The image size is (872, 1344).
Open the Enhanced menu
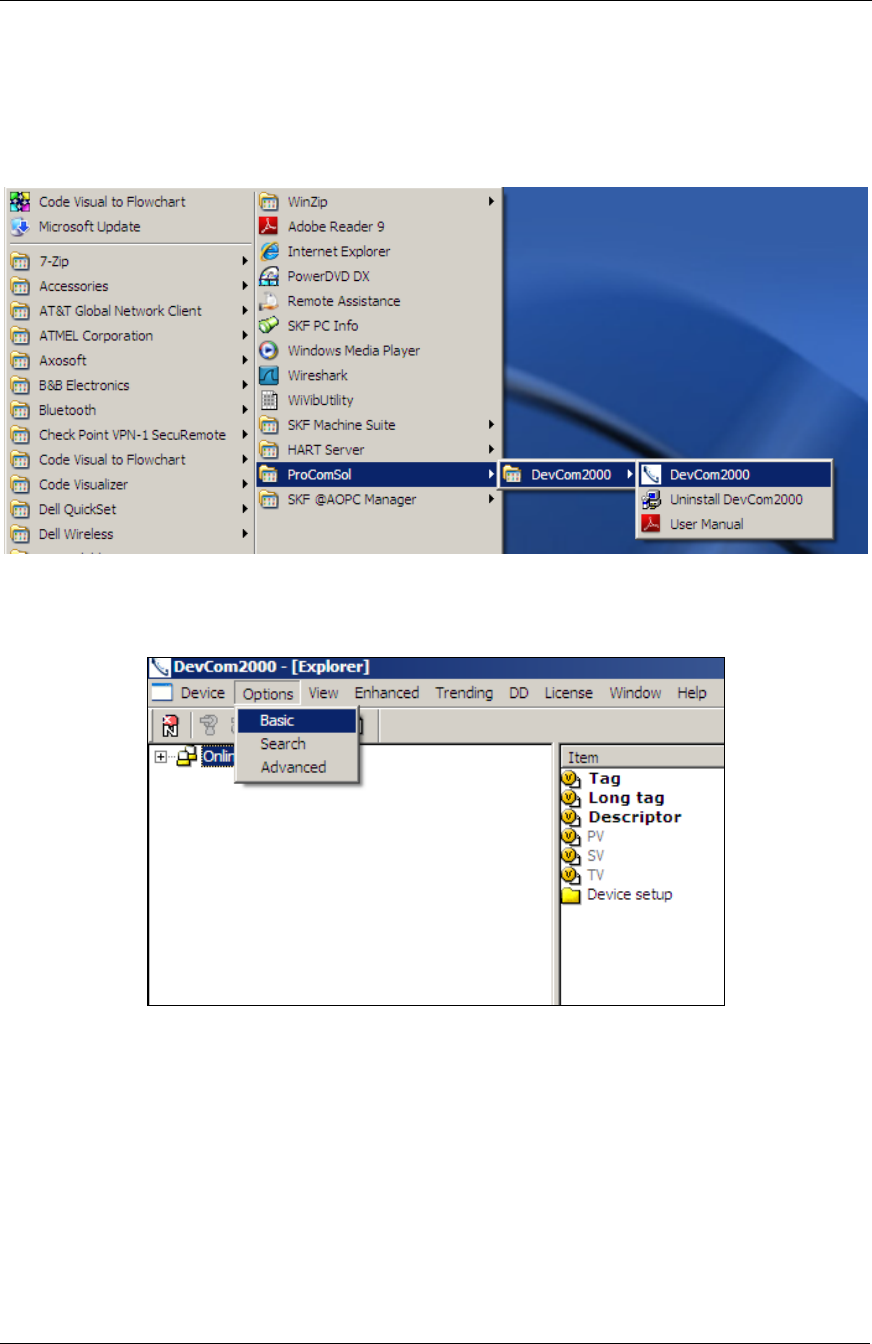[387, 693]
